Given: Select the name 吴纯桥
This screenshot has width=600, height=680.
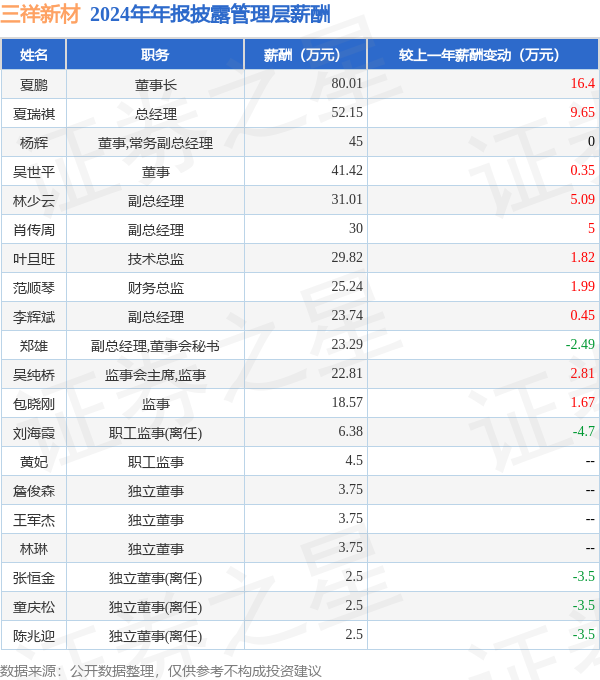Looking at the screenshot, I should click(x=34, y=375).
